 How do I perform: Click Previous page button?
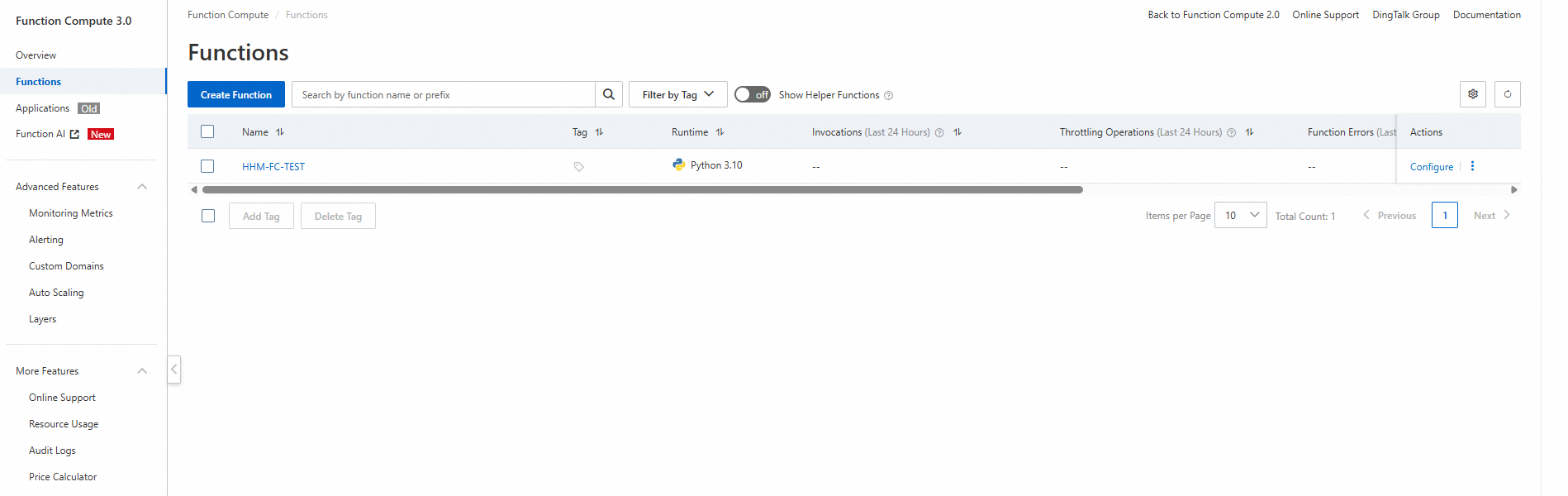tap(1390, 215)
